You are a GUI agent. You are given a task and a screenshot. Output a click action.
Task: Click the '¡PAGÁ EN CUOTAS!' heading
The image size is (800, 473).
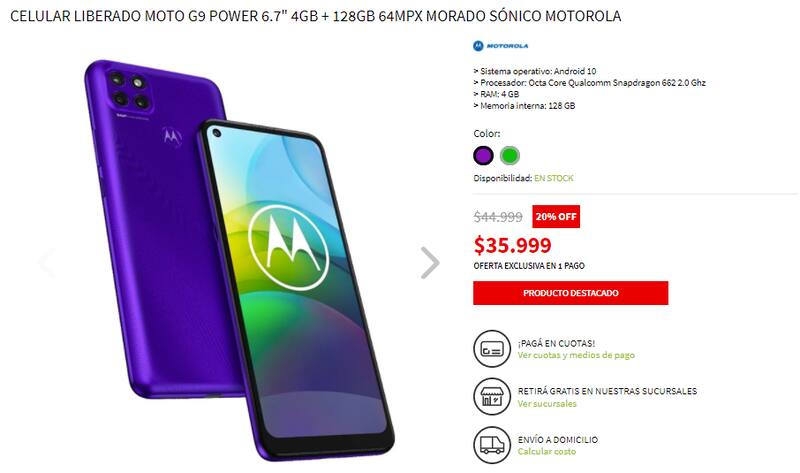pos(556,343)
